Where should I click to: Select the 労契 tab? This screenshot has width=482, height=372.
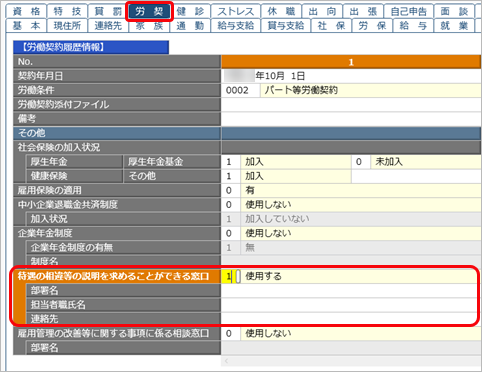[x=149, y=12]
